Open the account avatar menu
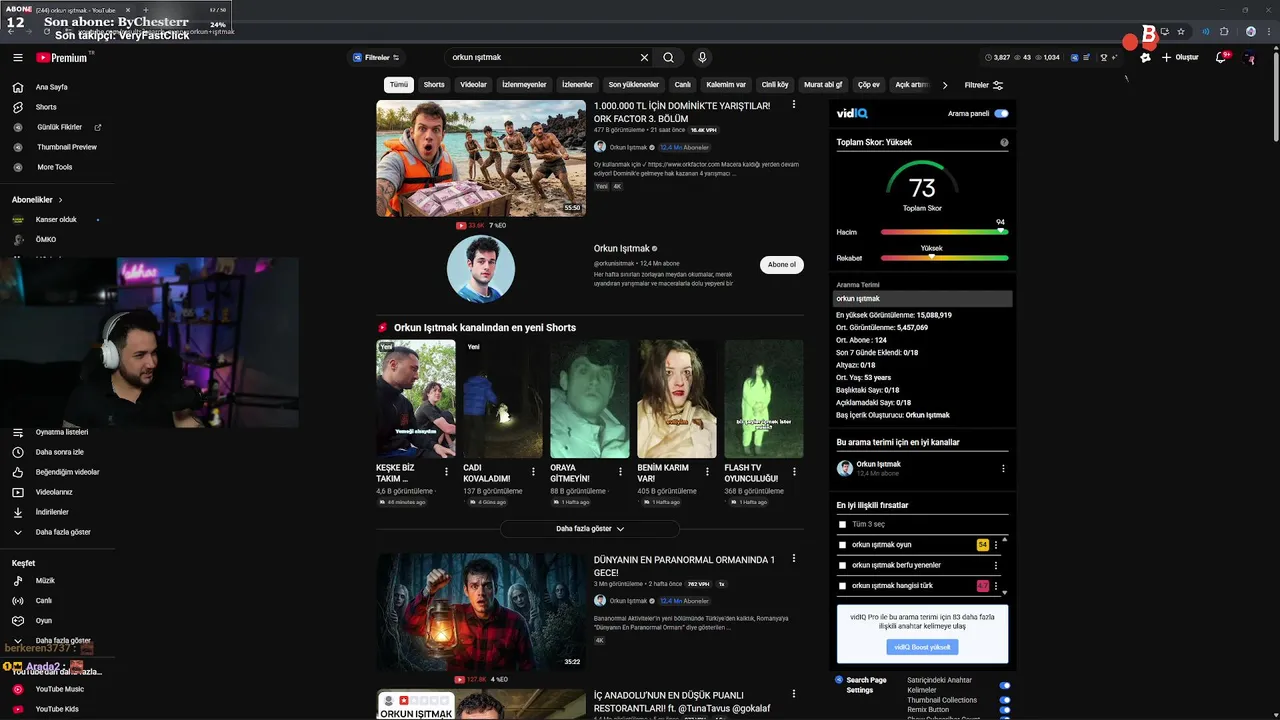The width and height of the screenshot is (1280, 720). pyautogui.click(x=1250, y=58)
